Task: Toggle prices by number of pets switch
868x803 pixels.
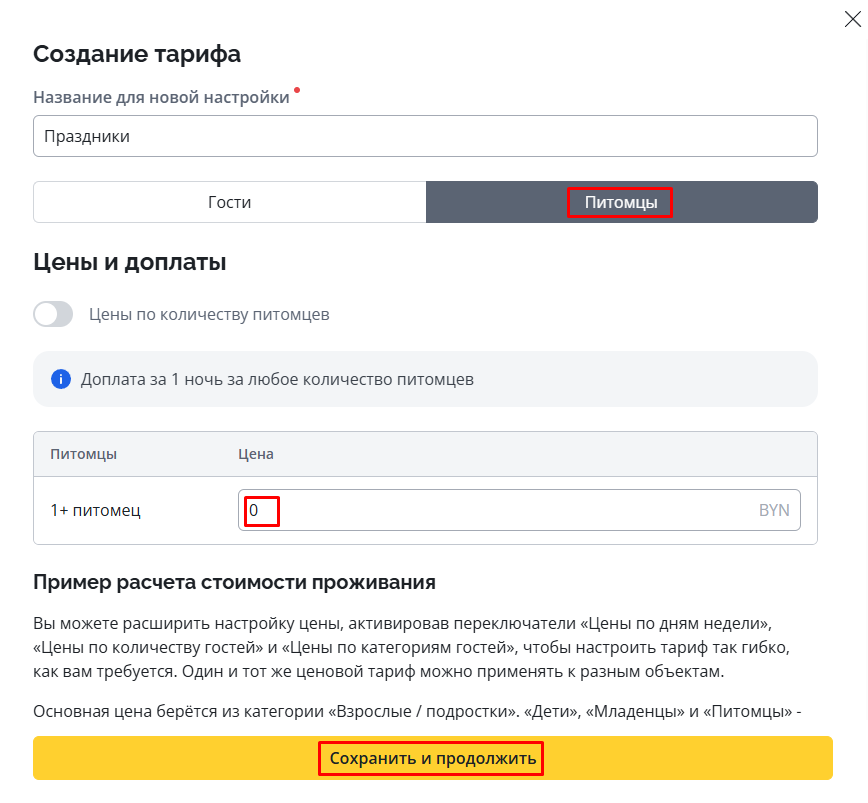Action: 54,314
